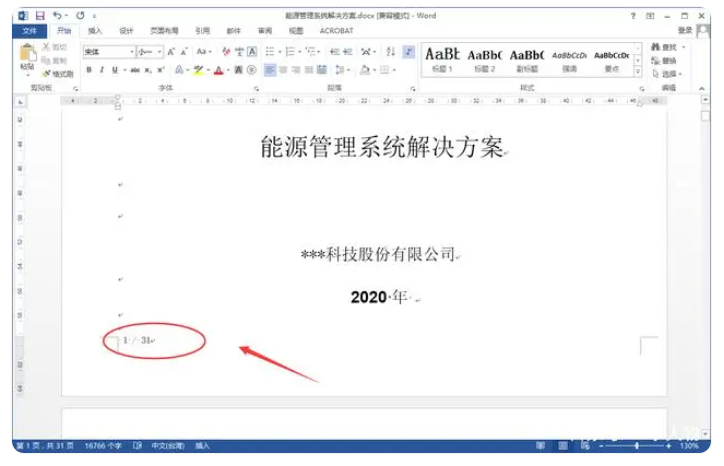This screenshot has height=466, width=724.
Task: Toggle Italic formatting
Action: (x=101, y=70)
